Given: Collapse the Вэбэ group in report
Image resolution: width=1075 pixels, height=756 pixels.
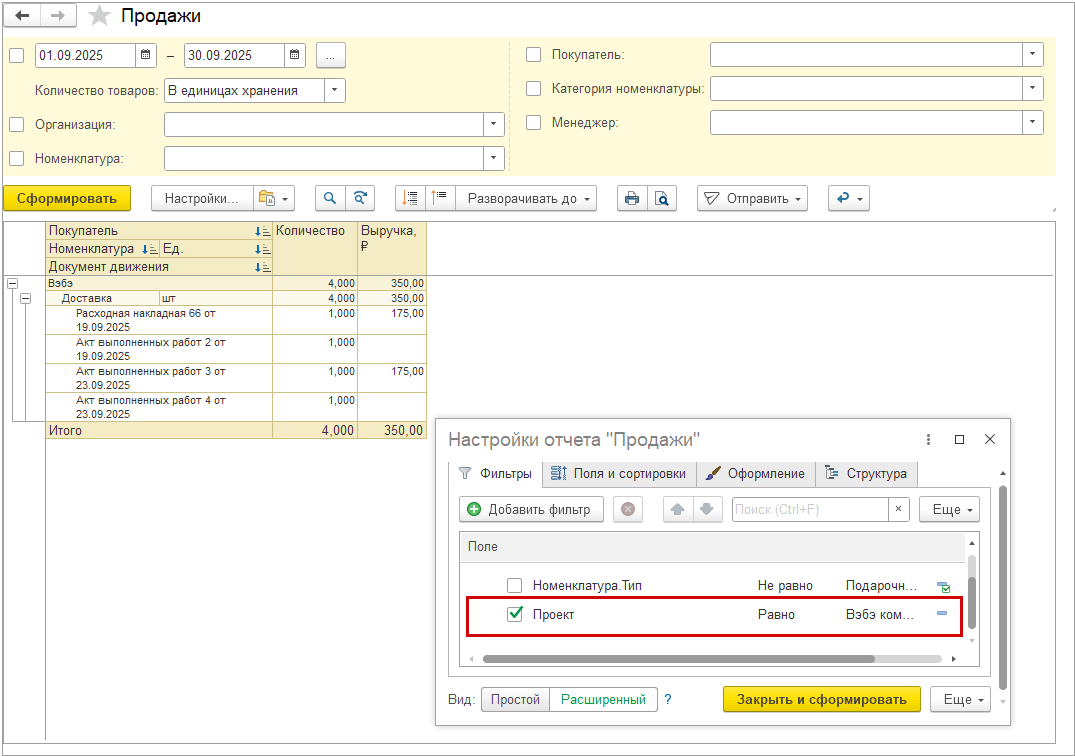Looking at the screenshot, I should point(12,284).
